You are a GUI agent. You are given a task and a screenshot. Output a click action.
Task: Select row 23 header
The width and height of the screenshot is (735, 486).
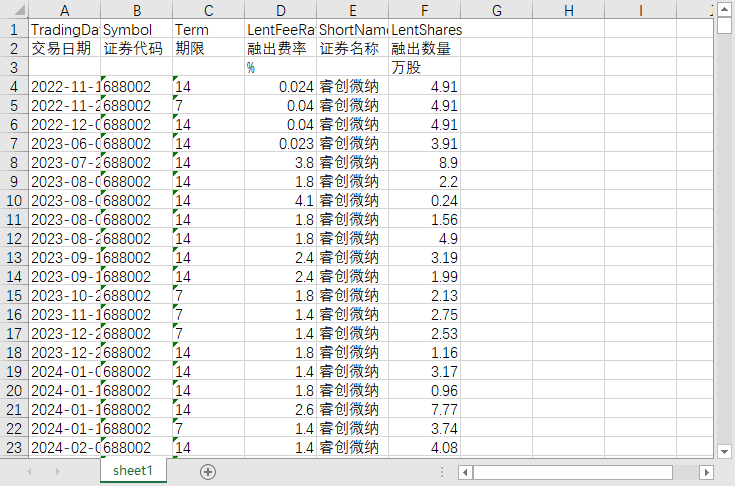pyautogui.click(x=14, y=448)
